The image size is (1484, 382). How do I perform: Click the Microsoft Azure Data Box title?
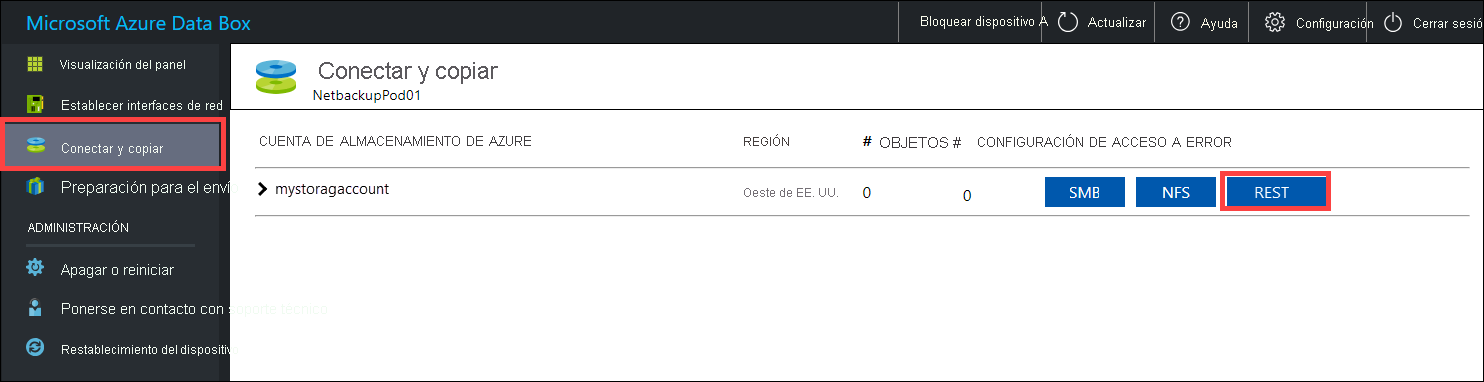[x=138, y=22]
